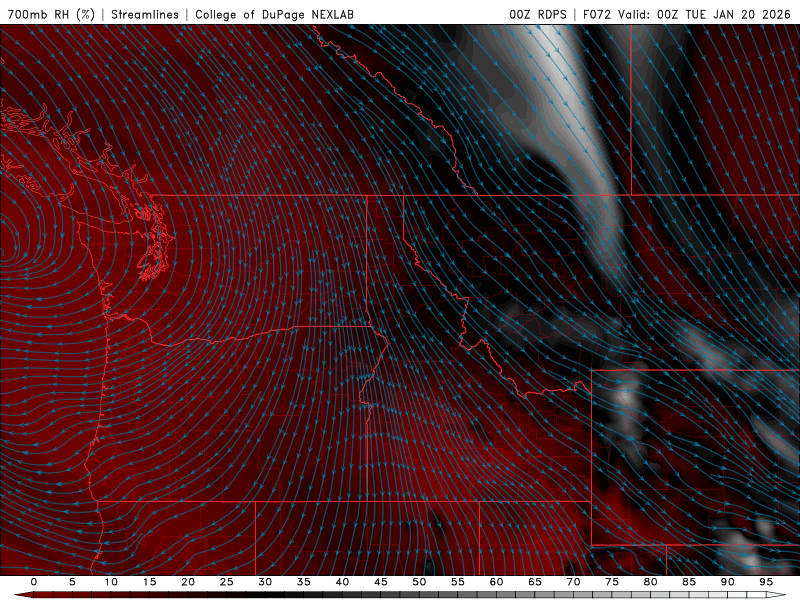Click the 'Streamlines' header label
Screen dimensions: 800x600
pos(145,14)
